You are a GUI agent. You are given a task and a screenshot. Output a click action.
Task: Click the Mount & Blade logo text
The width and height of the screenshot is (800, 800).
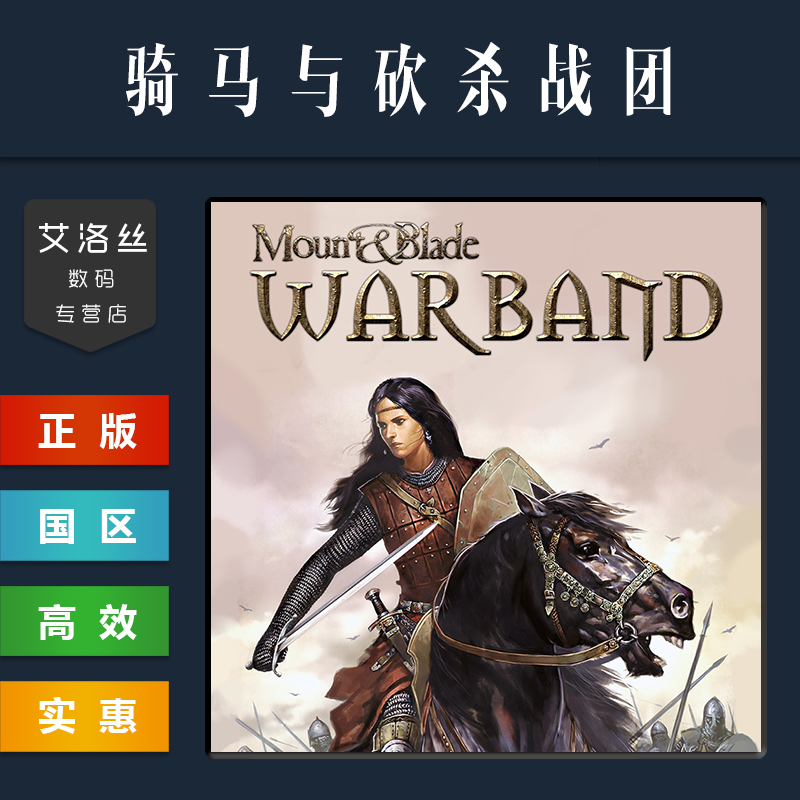tap(365, 243)
